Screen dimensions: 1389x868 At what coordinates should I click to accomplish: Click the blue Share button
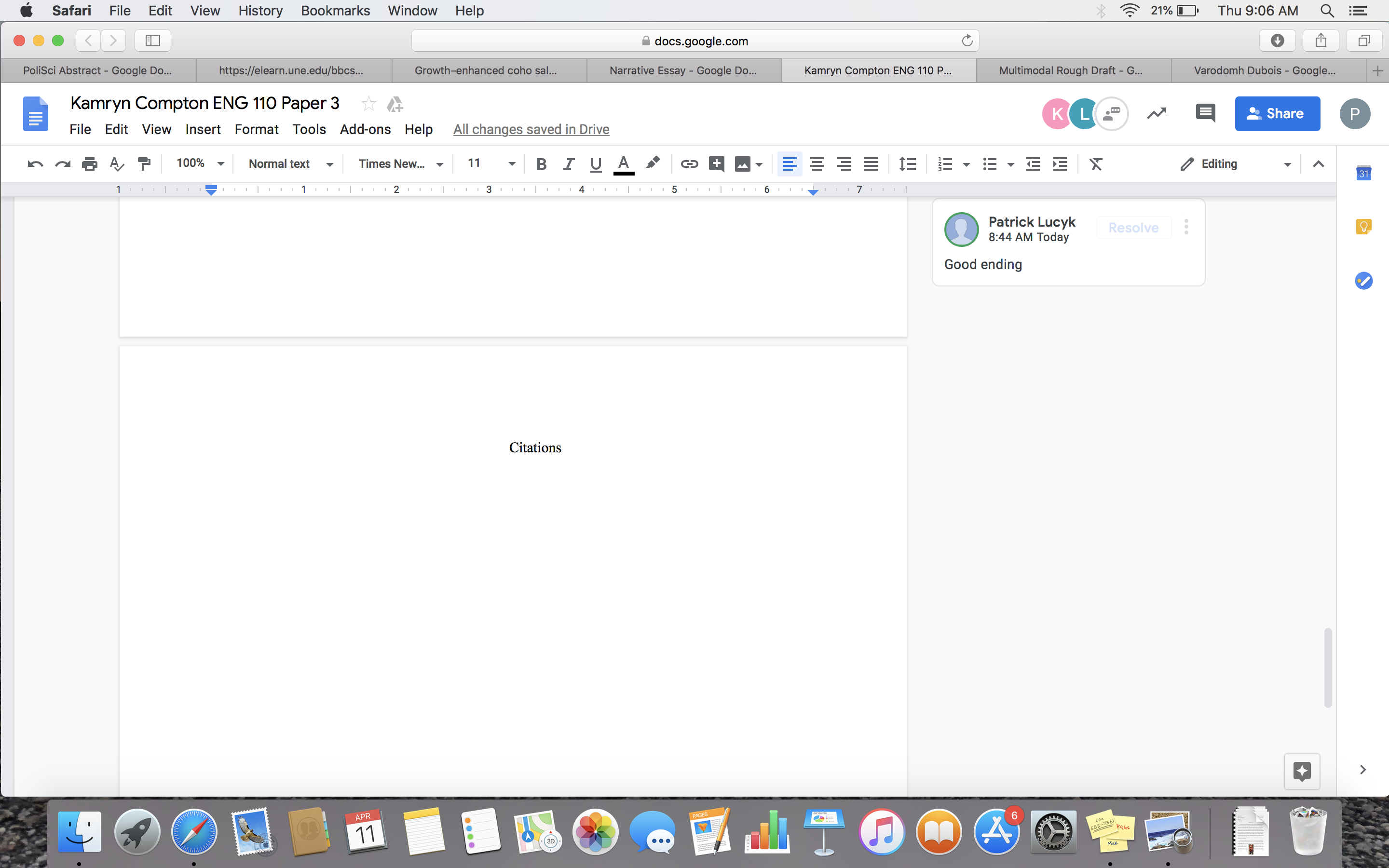[x=1277, y=114]
